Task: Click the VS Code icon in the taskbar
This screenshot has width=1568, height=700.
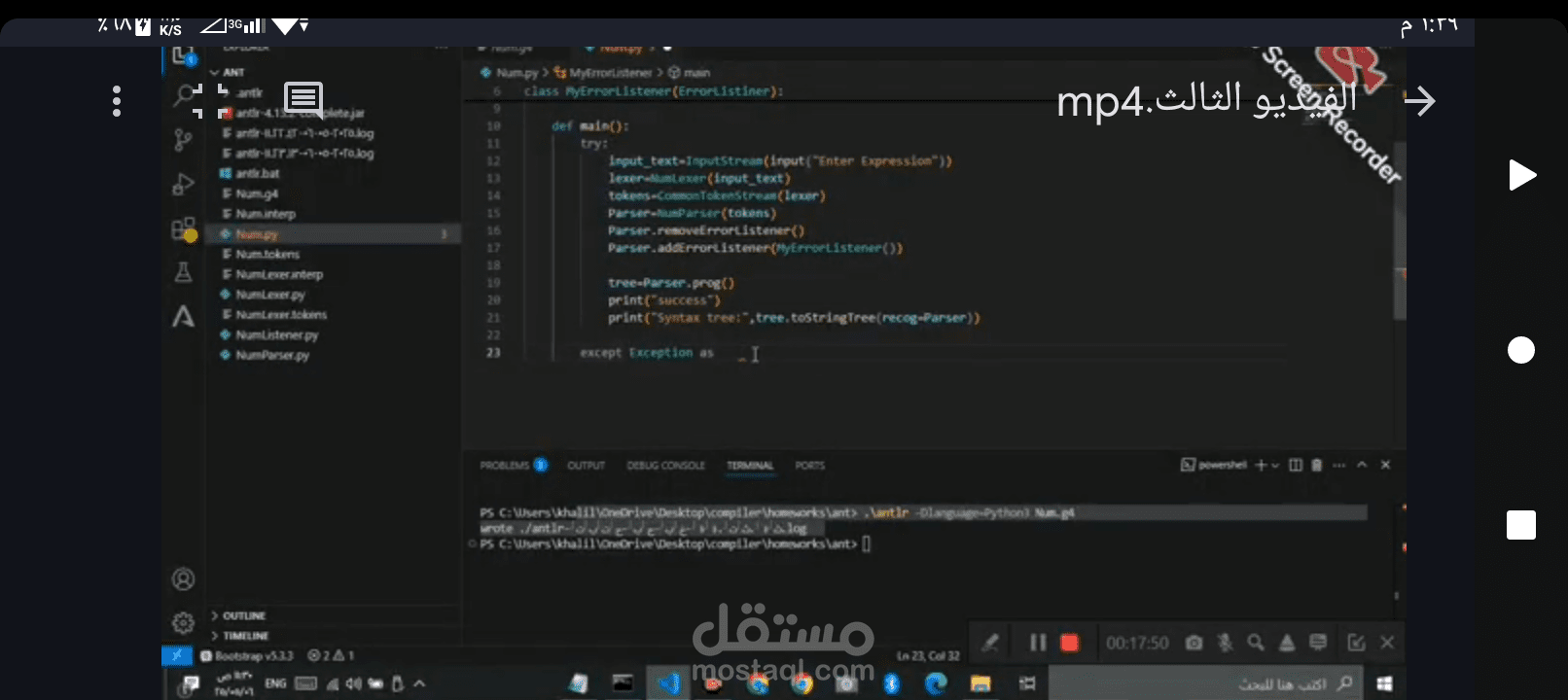Action: [x=669, y=683]
